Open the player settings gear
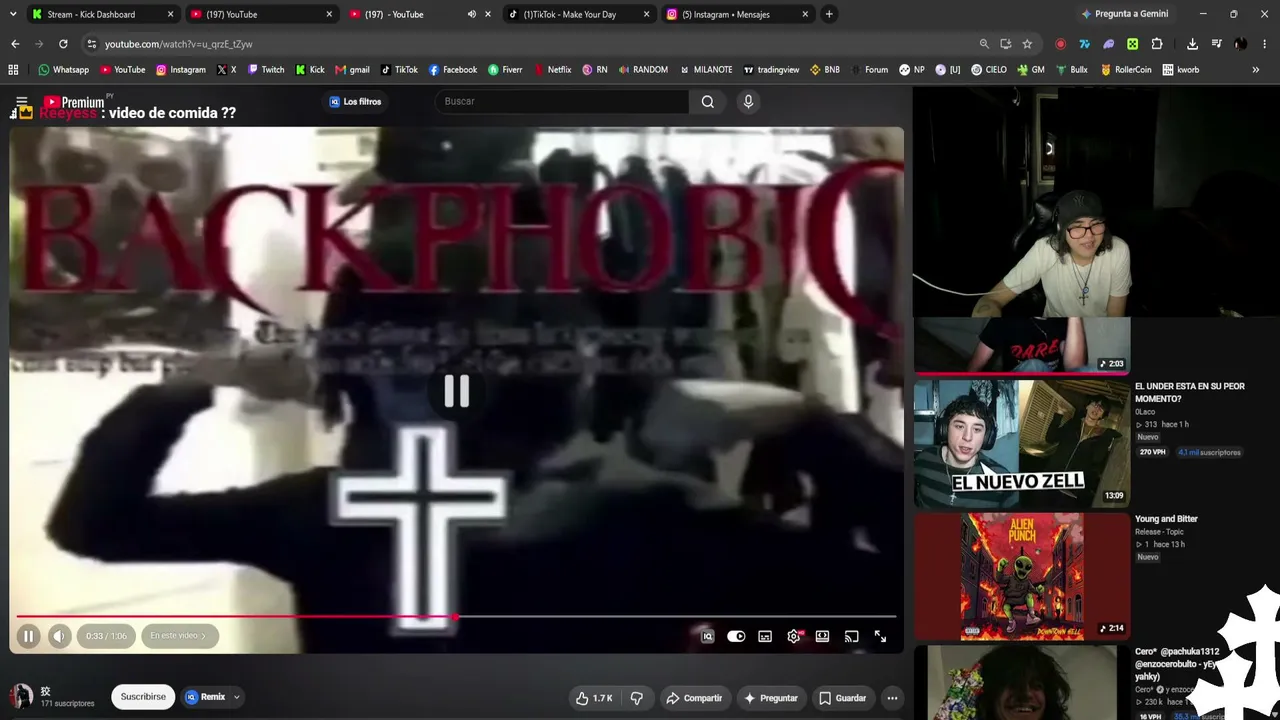Screen dimensions: 1280x720 pos(794,636)
